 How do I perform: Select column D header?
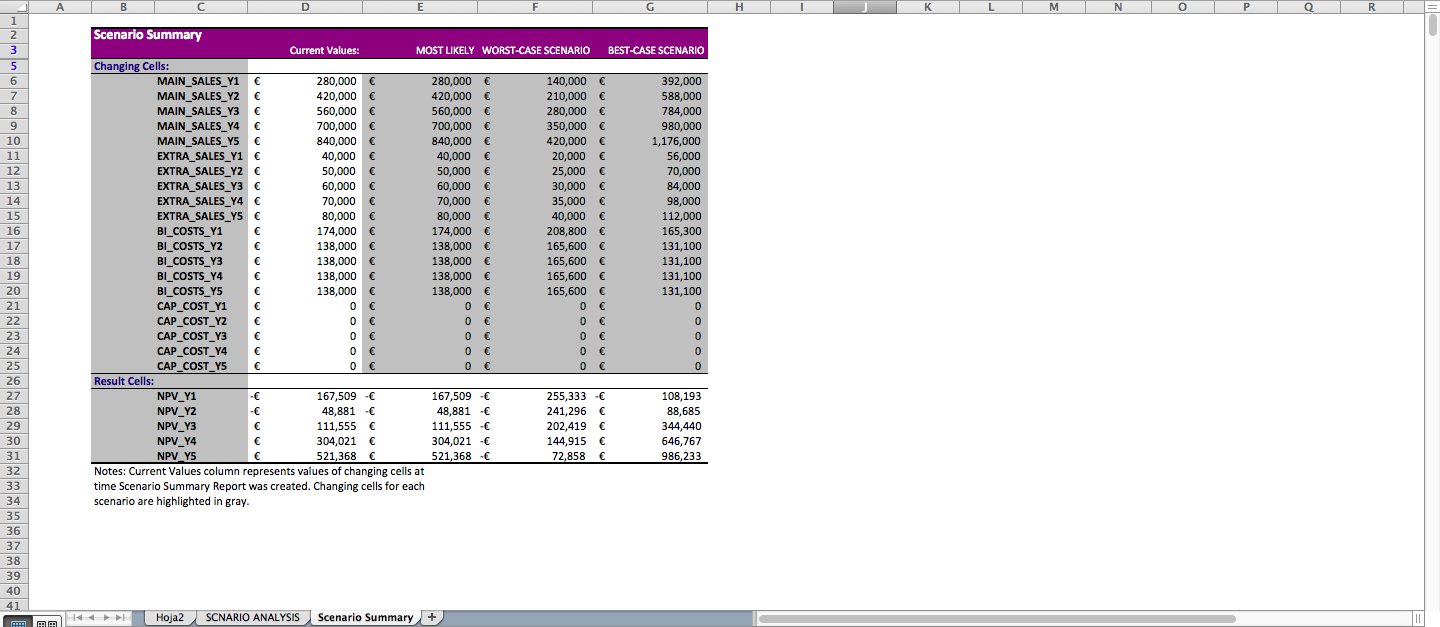point(305,7)
